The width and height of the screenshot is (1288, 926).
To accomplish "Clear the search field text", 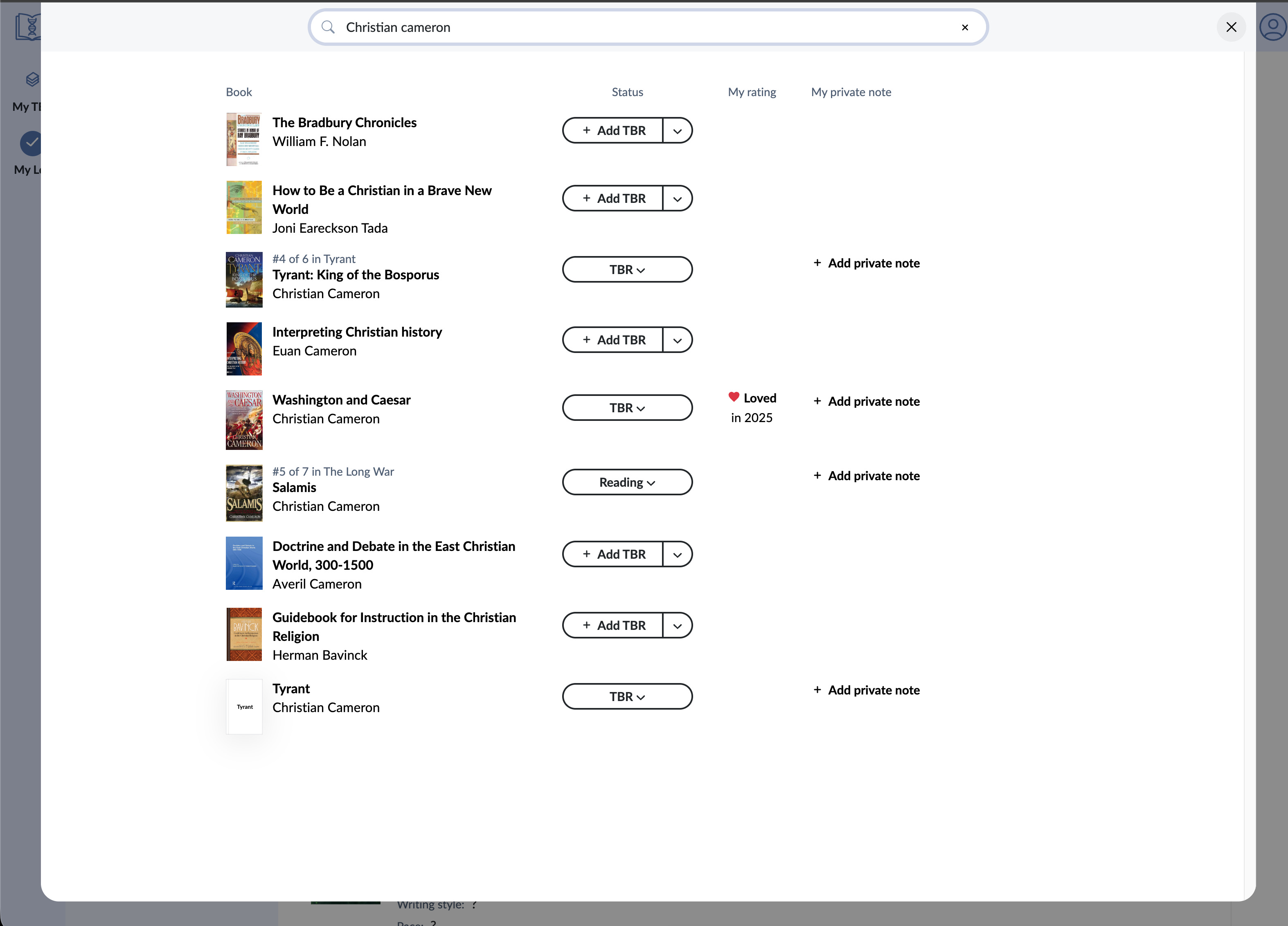I will tap(964, 27).
